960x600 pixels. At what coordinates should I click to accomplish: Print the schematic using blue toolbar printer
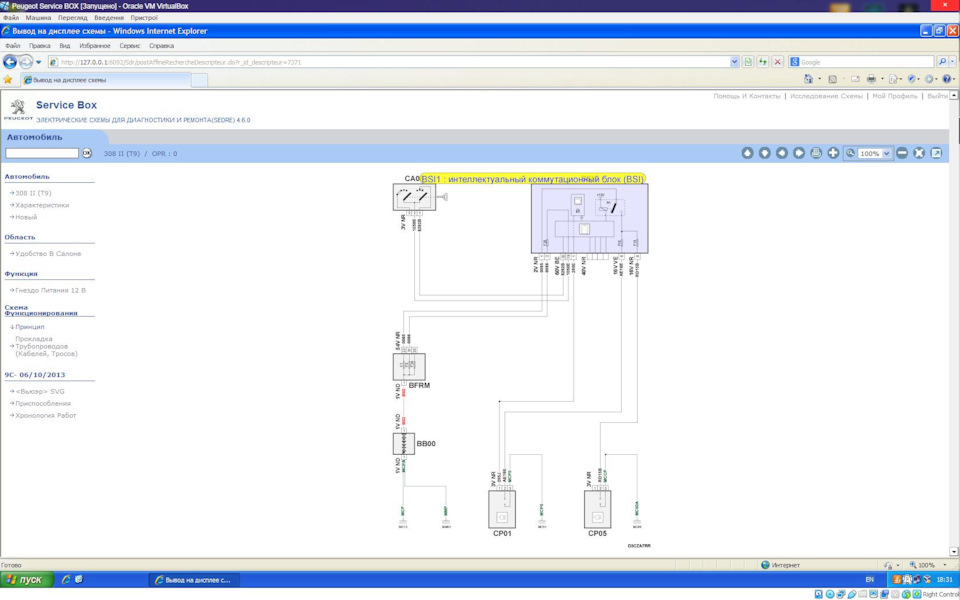coord(816,153)
